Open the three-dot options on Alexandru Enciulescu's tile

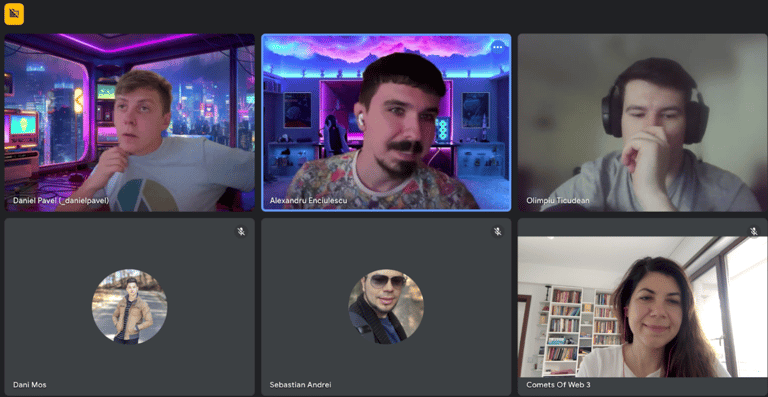pos(498,47)
